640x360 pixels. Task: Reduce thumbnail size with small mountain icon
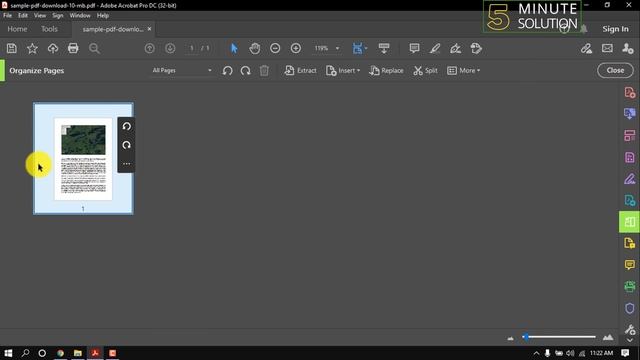511,338
